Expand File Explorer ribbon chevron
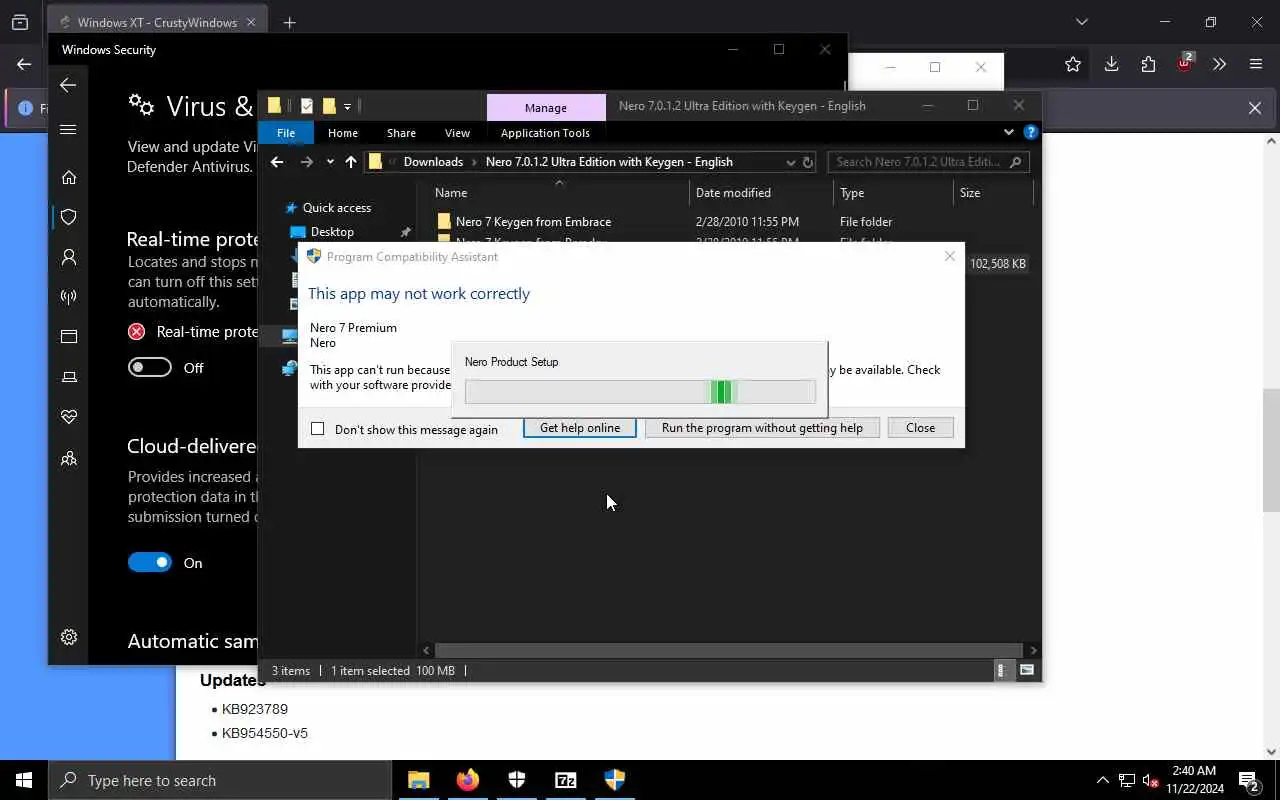 tap(1008, 132)
